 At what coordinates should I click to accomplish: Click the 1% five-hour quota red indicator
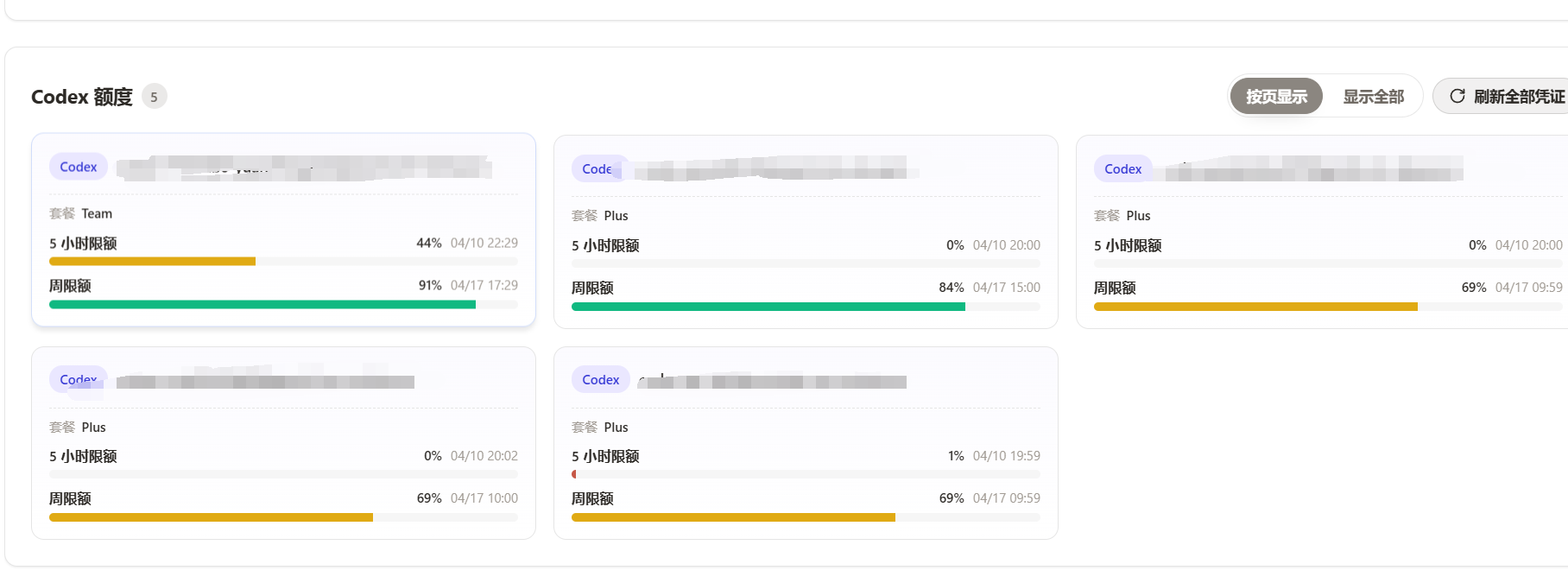(574, 474)
